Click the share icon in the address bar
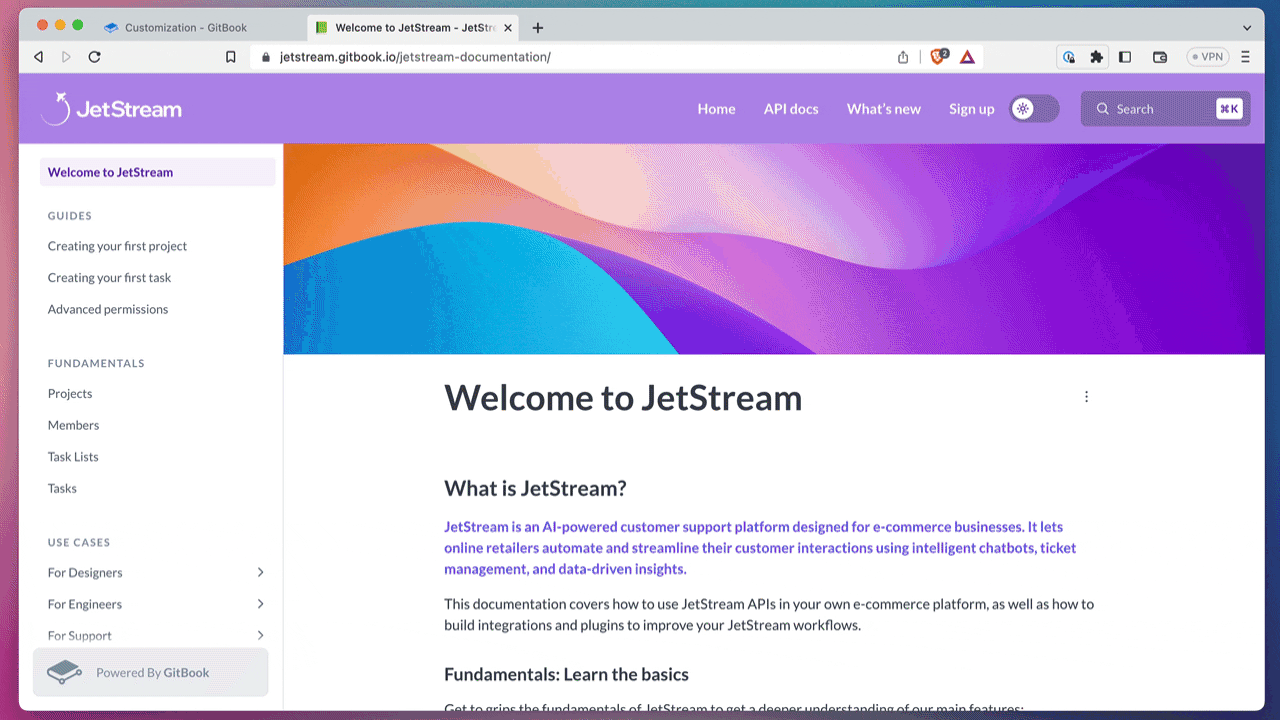1280x720 pixels. click(903, 57)
